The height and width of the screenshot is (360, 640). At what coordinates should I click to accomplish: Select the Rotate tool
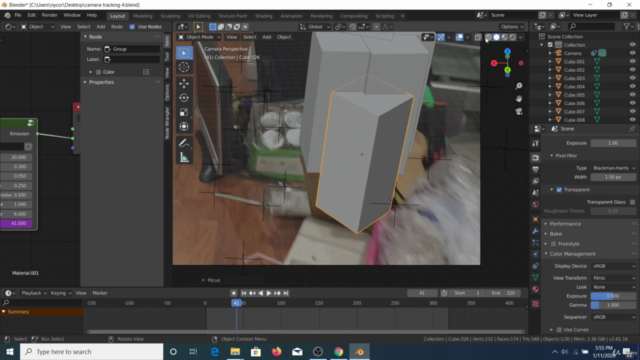click(184, 98)
